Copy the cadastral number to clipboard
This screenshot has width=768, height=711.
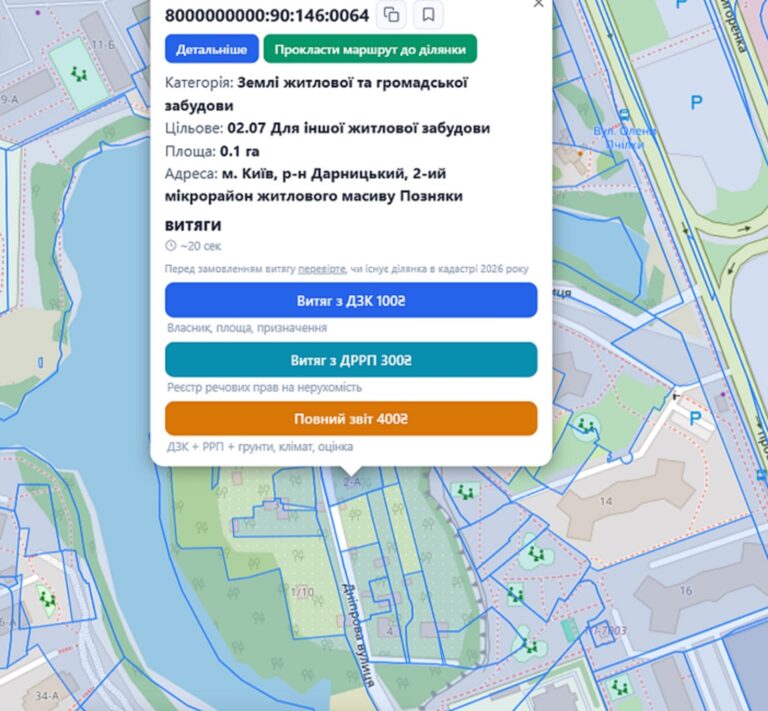click(393, 15)
